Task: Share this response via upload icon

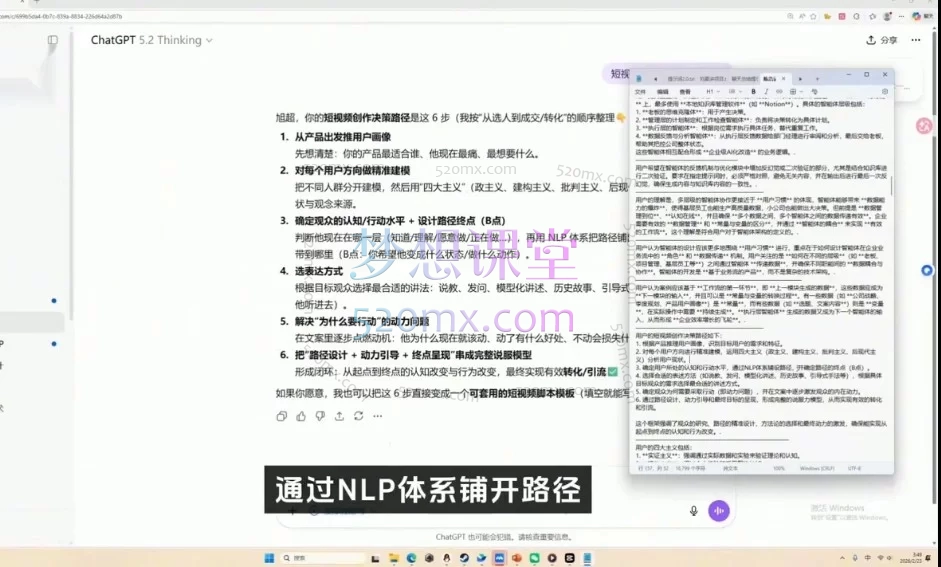Action: point(339,416)
